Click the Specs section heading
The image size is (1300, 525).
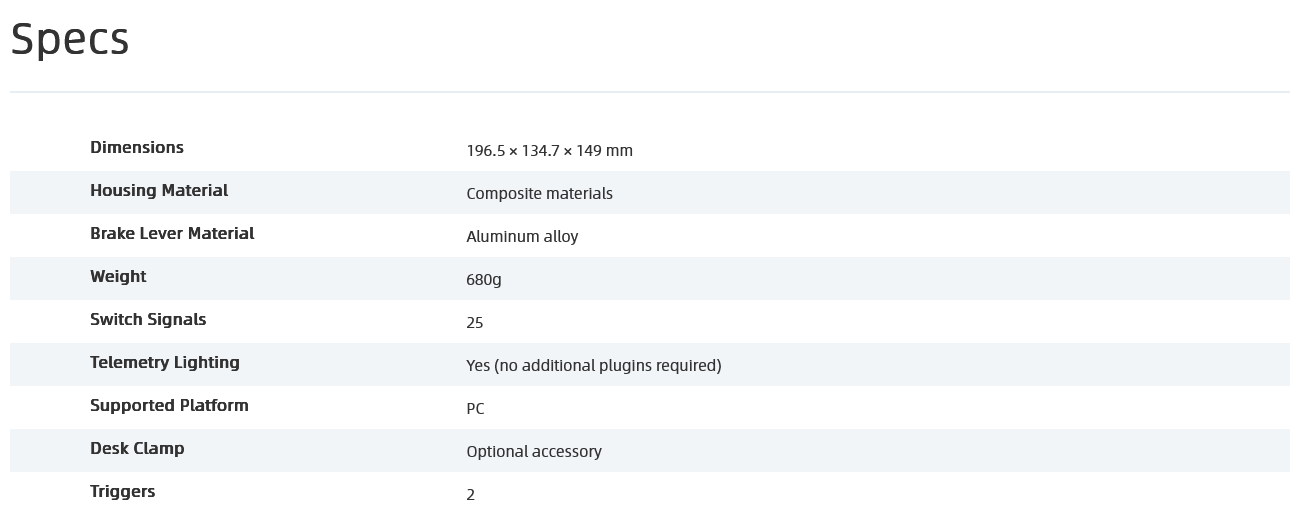(x=70, y=40)
